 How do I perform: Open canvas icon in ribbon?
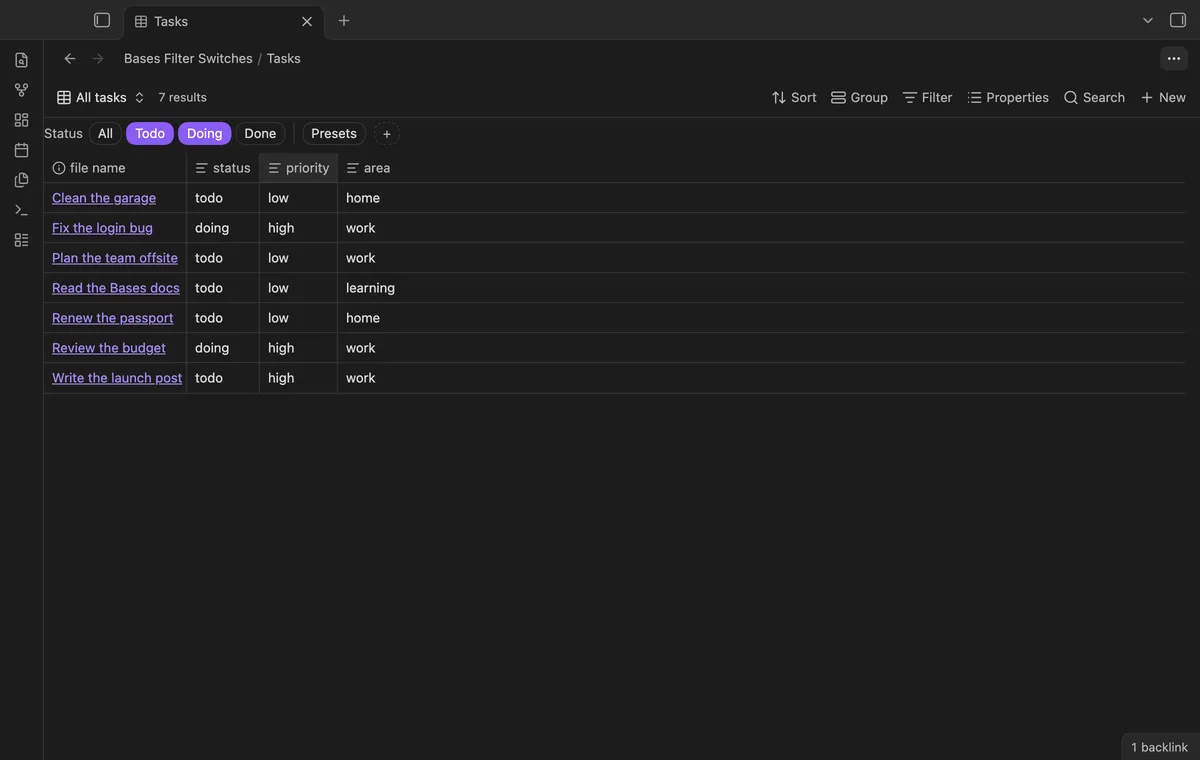(21, 120)
